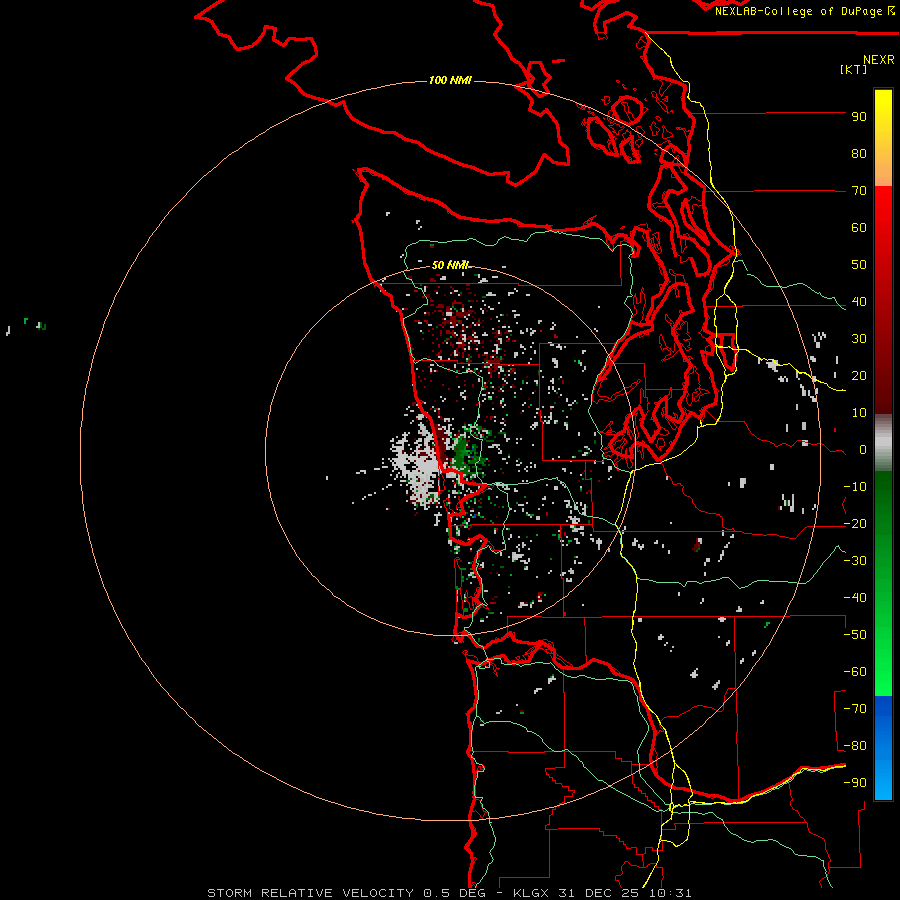Click the -70 value on the scale

click(x=855, y=709)
